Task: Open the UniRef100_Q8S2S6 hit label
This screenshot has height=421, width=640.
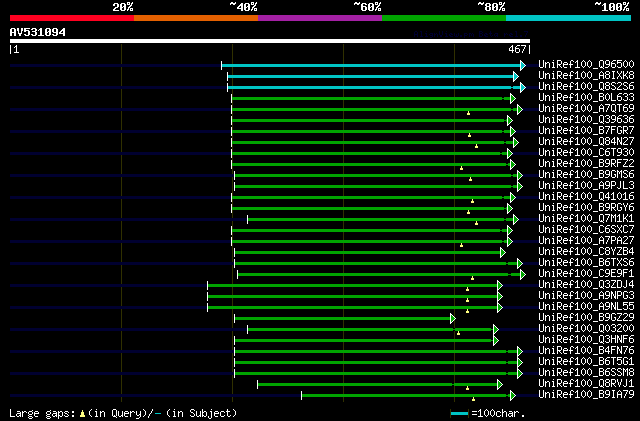Action: click(586, 87)
